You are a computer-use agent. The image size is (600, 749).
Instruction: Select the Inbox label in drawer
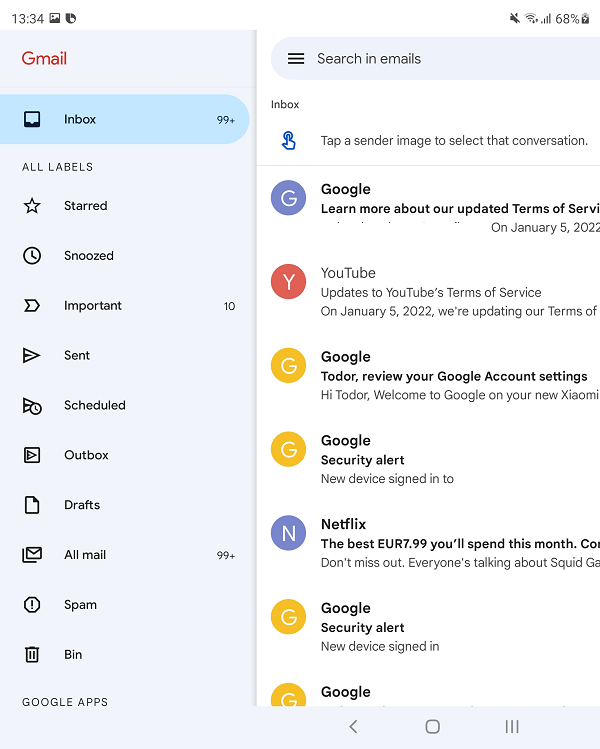tap(124, 119)
